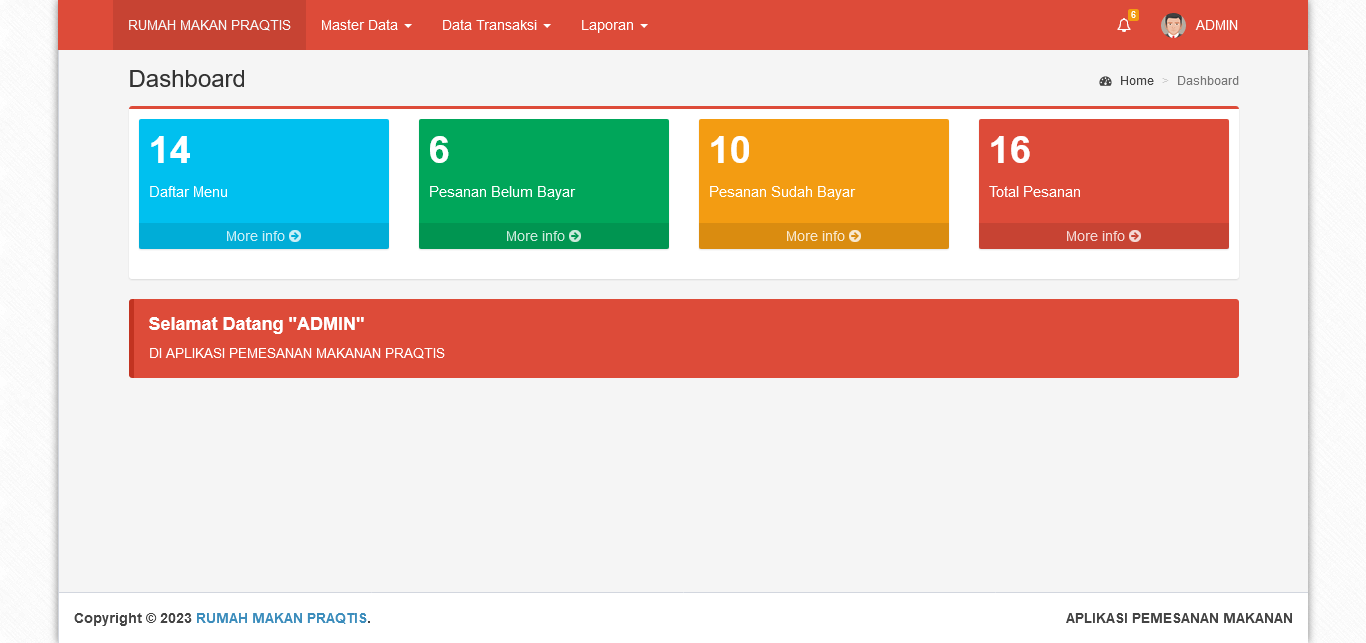Select the Dashboard breadcrumb text
Image resolution: width=1366 pixels, height=643 pixels.
pos(1207,81)
